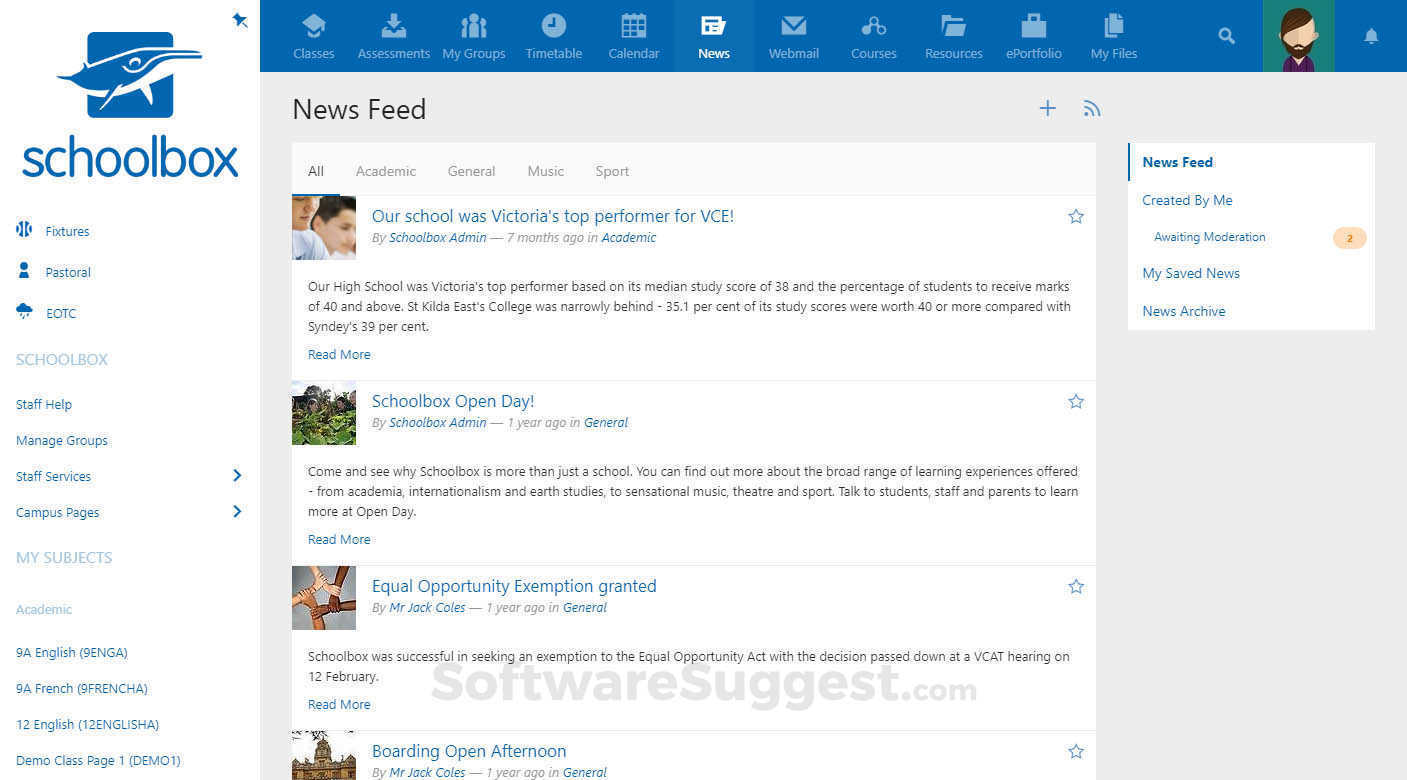This screenshot has height=780, width=1407.
Task: Star the VCE top performer article
Action: point(1076,215)
